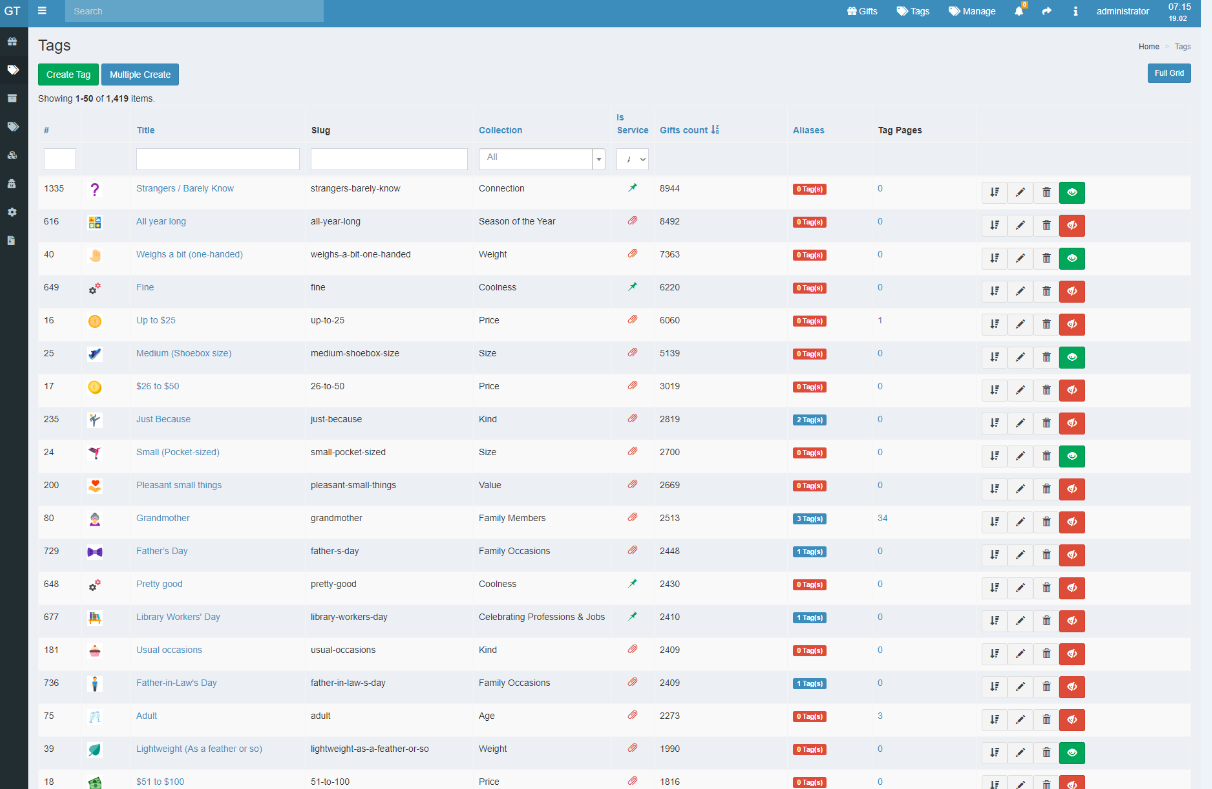The width and height of the screenshot is (1212, 789).
Task: Click the notifications bell icon
Action: click(x=1019, y=11)
